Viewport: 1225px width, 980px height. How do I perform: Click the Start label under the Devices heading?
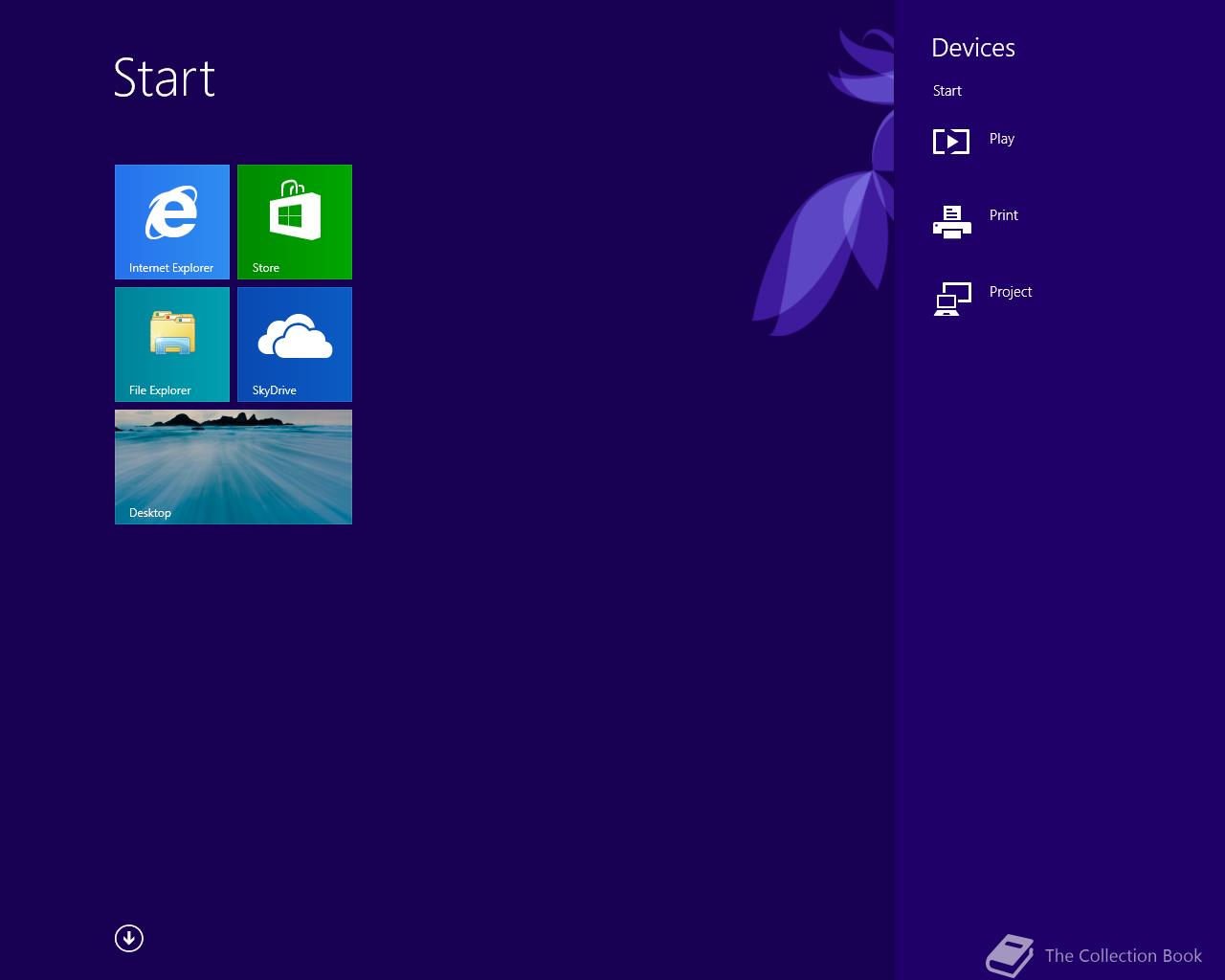click(947, 91)
